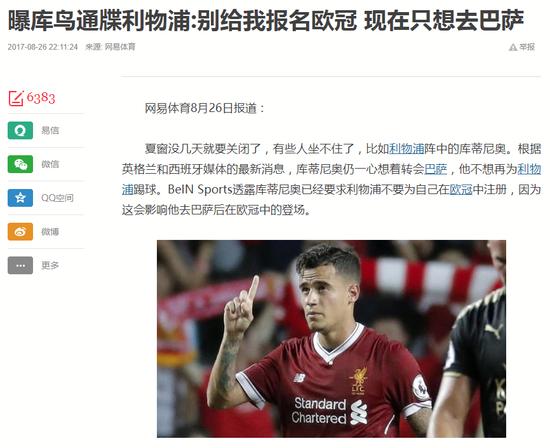
Task: Share to WeChat using 微信 icon
Action: 20,164
